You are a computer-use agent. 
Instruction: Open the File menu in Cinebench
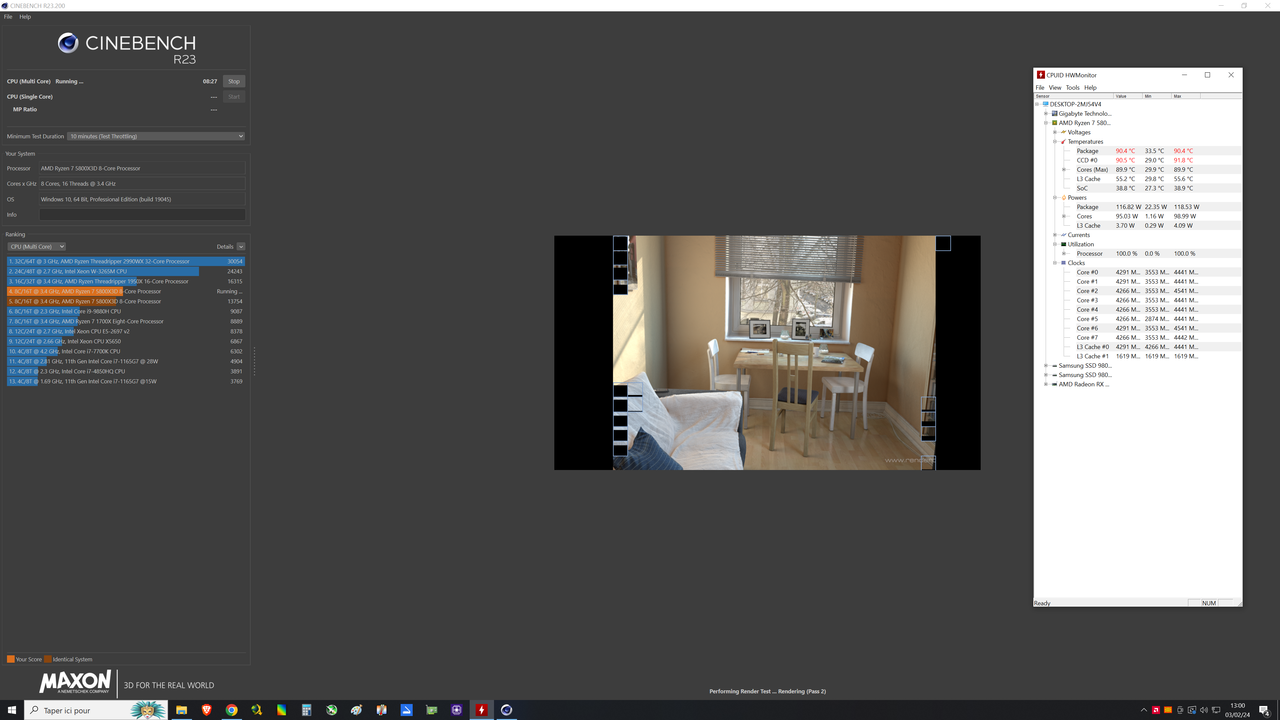[x=8, y=16]
